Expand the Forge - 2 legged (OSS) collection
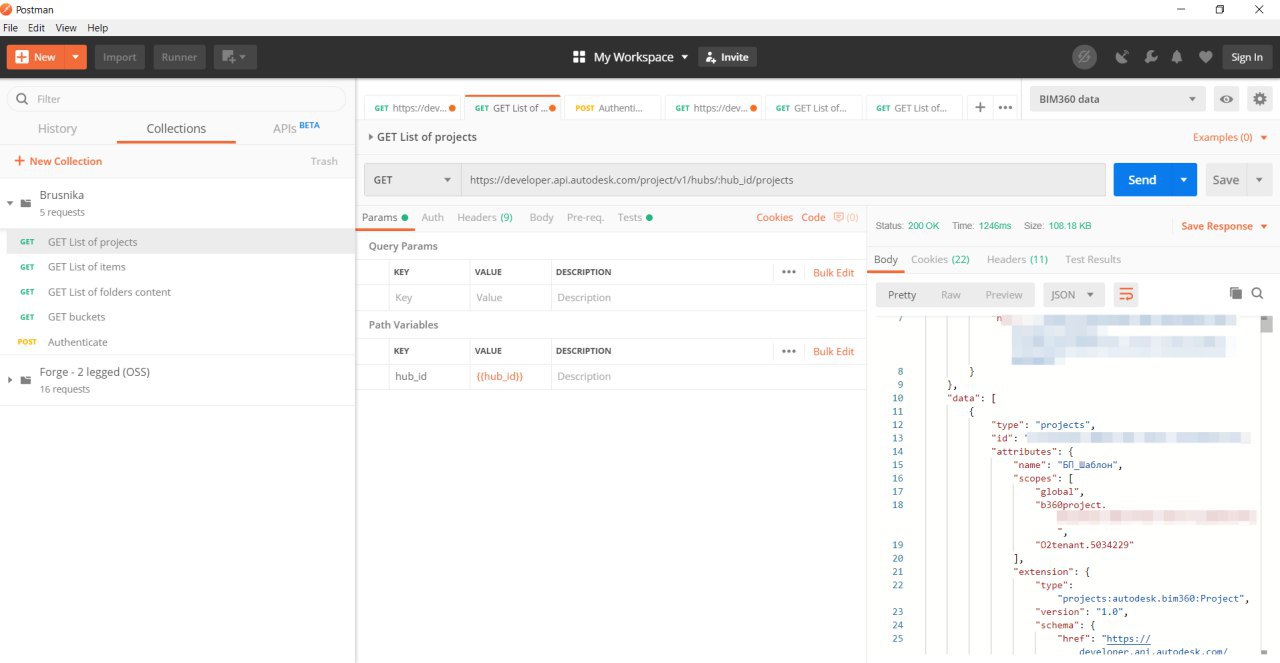The width and height of the screenshot is (1280, 663). (x=10, y=380)
